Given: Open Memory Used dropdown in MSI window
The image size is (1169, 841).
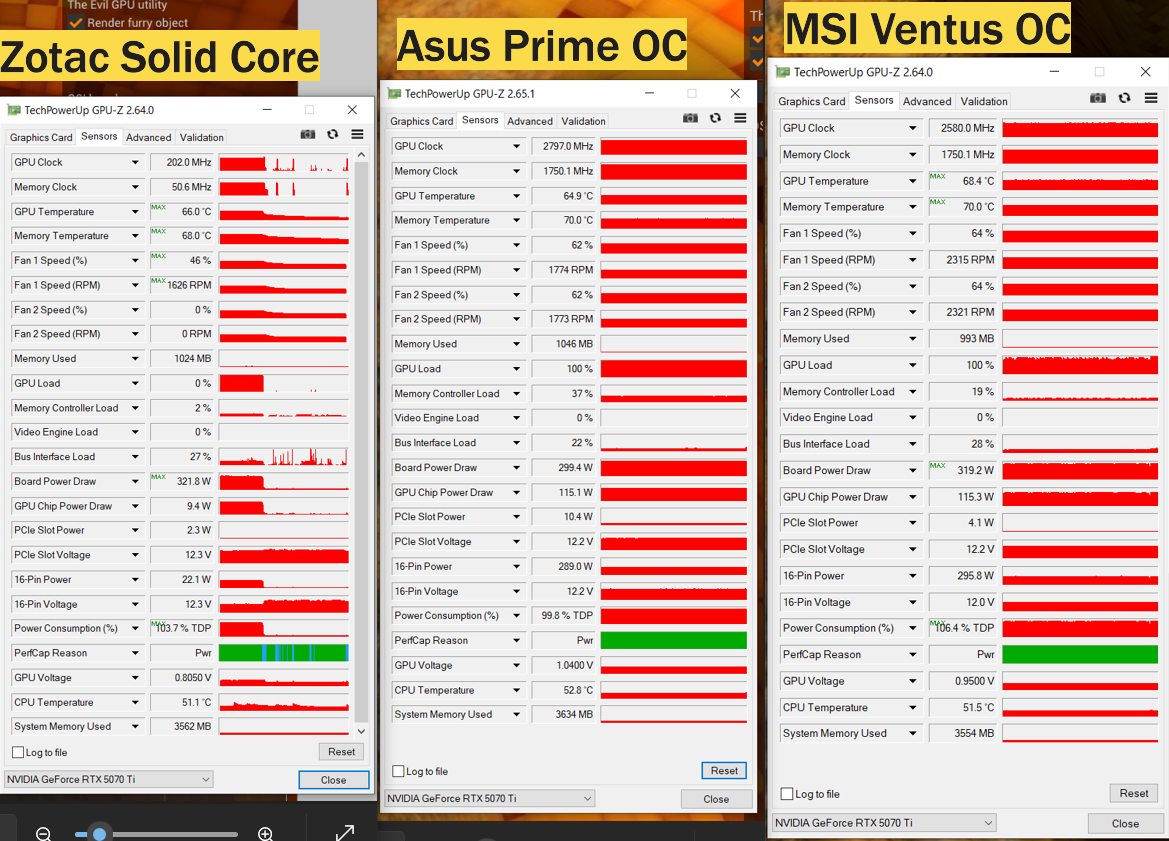Looking at the screenshot, I should click(x=913, y=338).
